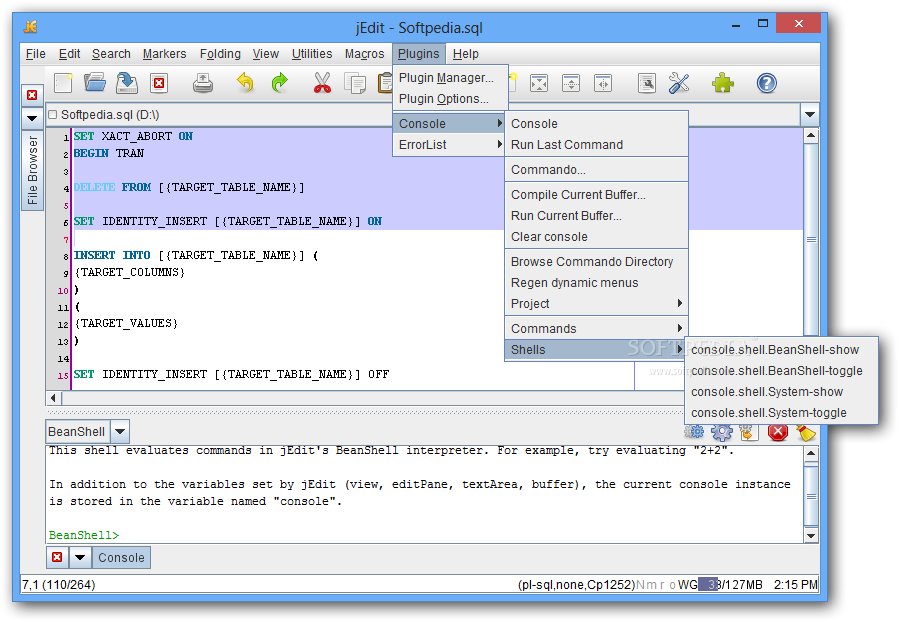This screenshot has width=899, height=622.
Task: Select Commando... in the Console submenu
Action: (596, 170)
